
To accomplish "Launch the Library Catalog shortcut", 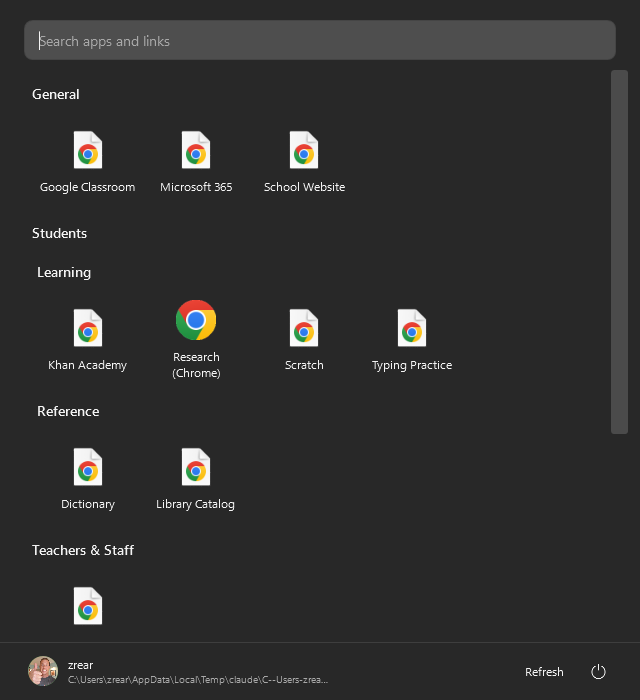I will click(x=196, y=479).
